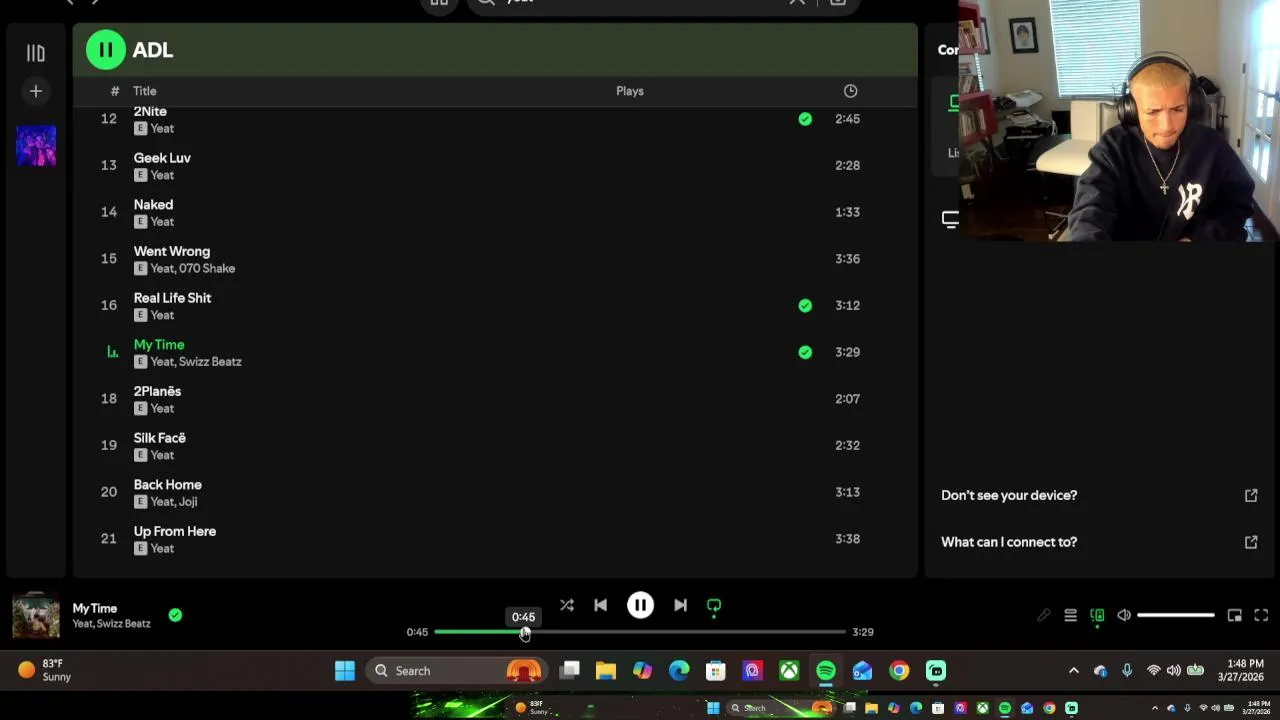1280x720 pixels.
Task: Click Don't see your device? link
Action: tap(1008, 495)
